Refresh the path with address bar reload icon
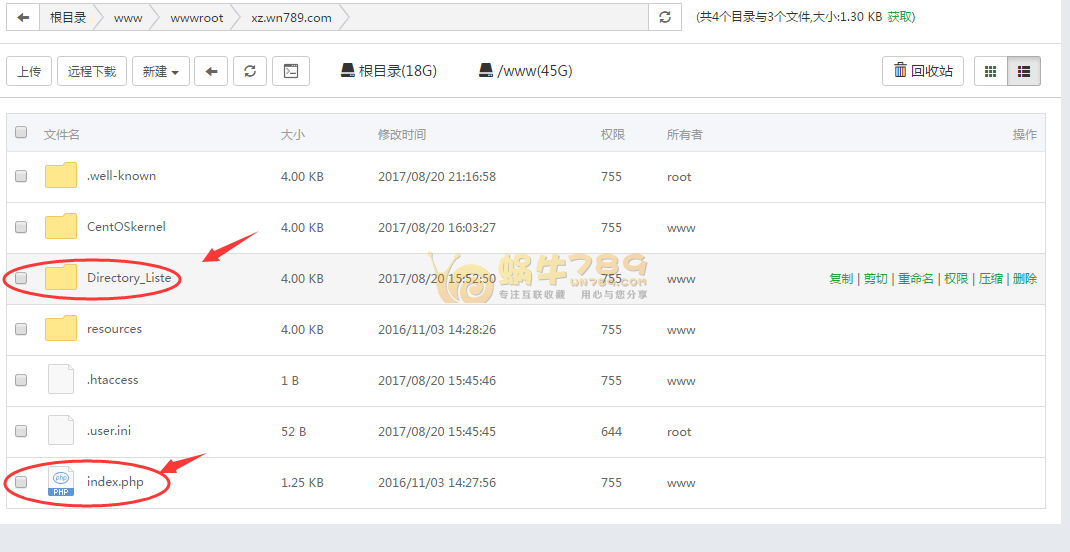The height and width of the screenshot is (552, 1070). 665,17
